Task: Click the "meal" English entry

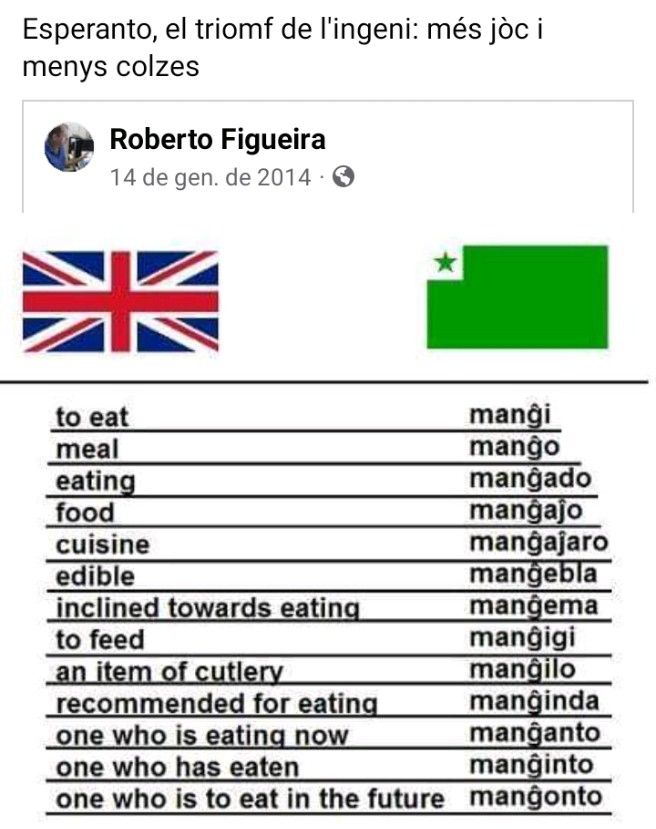Action: (x=87, y=449)
